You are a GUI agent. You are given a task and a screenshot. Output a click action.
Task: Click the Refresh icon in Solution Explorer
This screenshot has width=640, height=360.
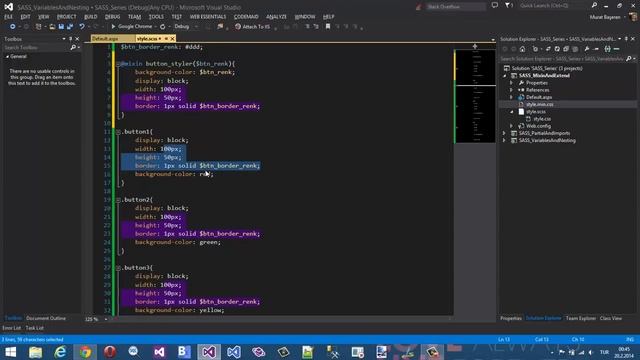(x=557, y=49)
